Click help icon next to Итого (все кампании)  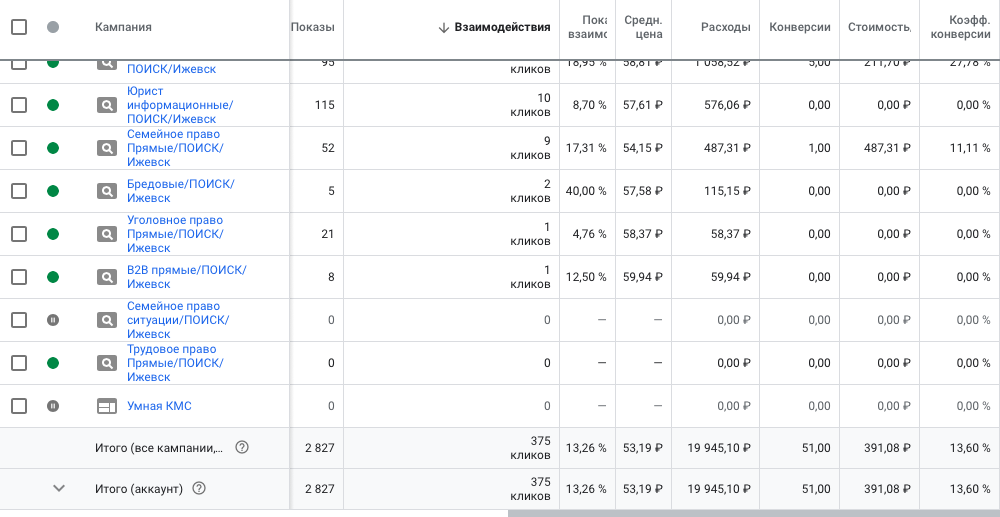(242, 447)
